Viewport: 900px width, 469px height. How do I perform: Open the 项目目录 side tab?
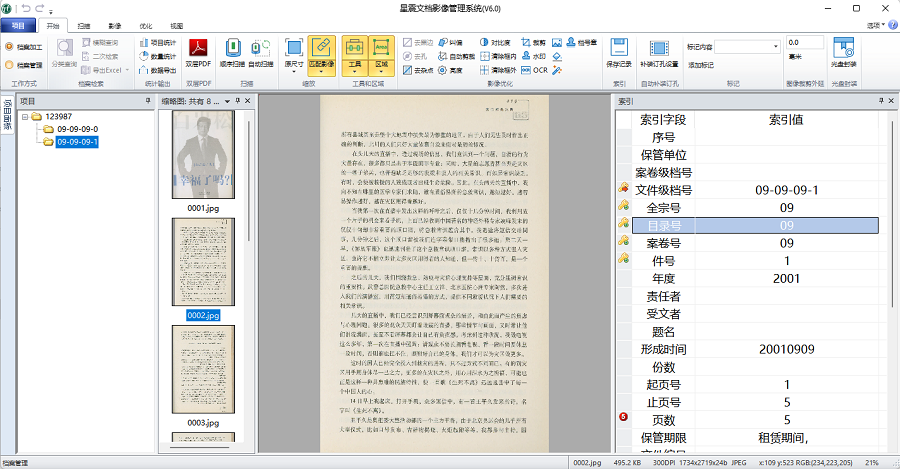tap(7, 114)
